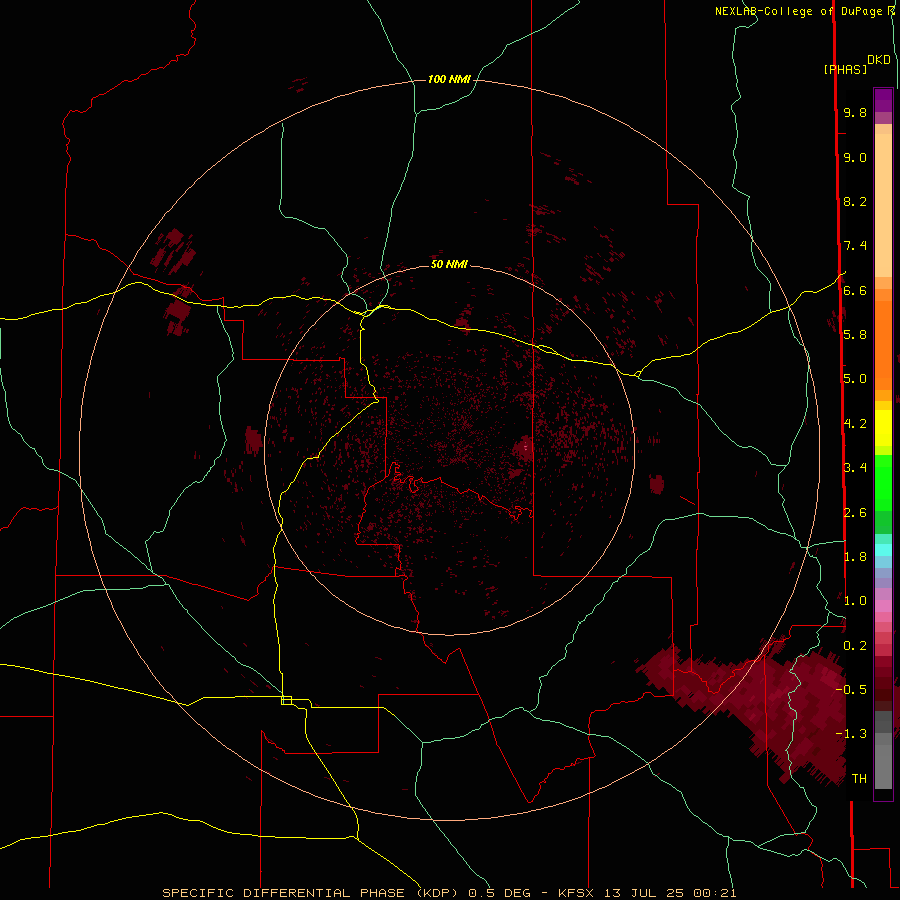The width and height of the screenshot is (900, 900).
Task: Click the KFSX radar site identifier
Action: click(x=576, y=893)
